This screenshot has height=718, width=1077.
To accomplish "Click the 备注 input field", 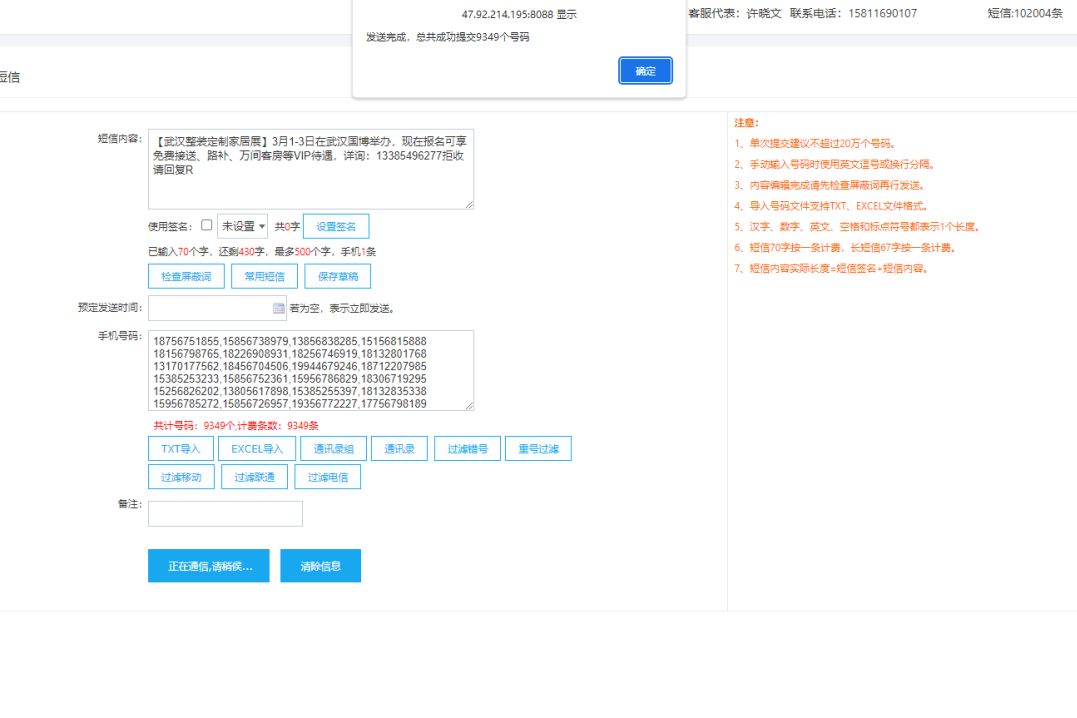I will (x=225, y=514).
